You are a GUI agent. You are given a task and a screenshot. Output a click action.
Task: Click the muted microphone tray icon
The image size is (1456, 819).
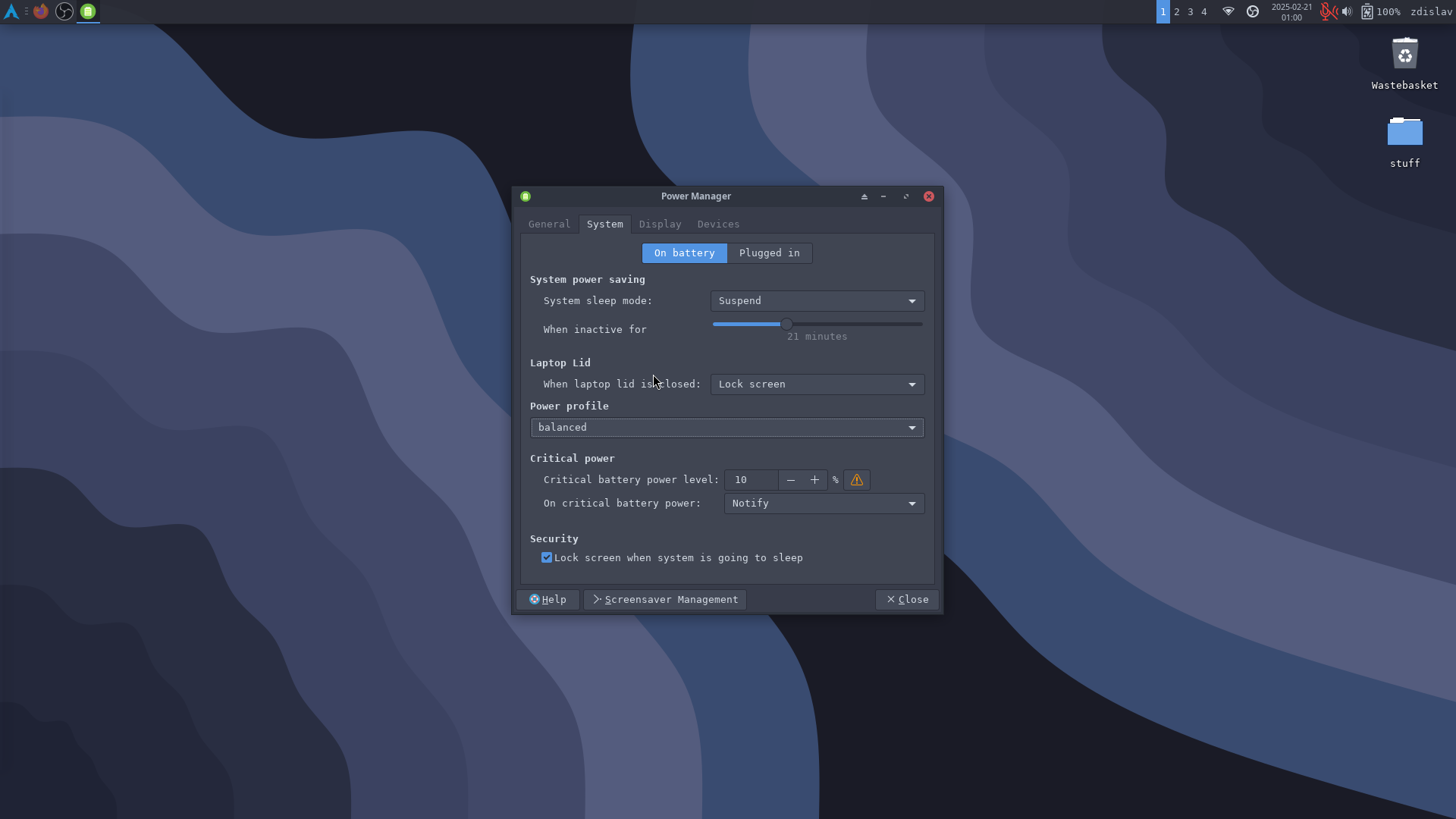click(x=1326, y=11)
